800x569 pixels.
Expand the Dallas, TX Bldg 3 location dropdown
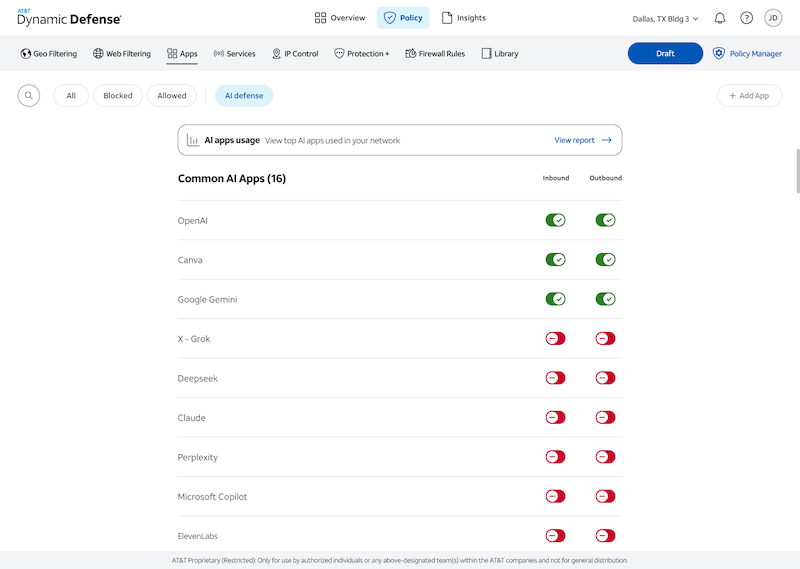(665, 19)
